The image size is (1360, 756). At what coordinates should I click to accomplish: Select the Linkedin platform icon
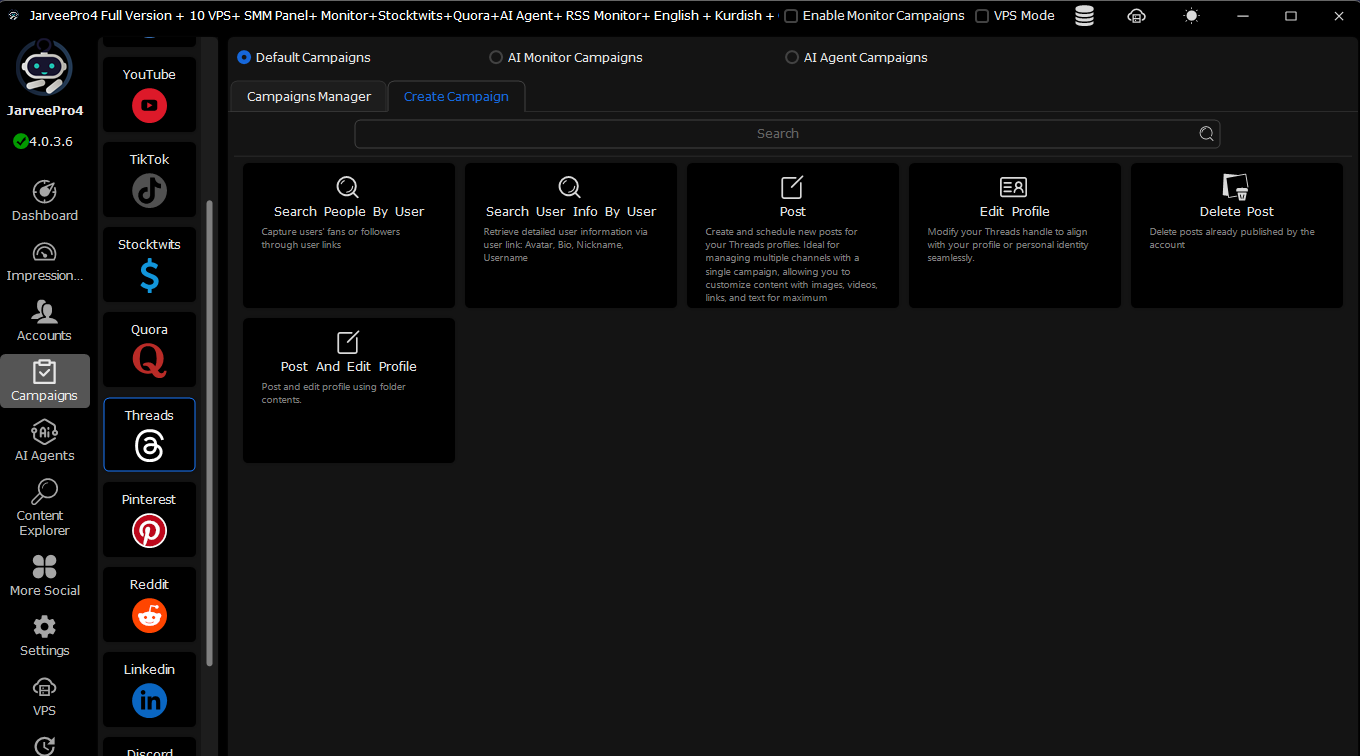coord(149,701)
